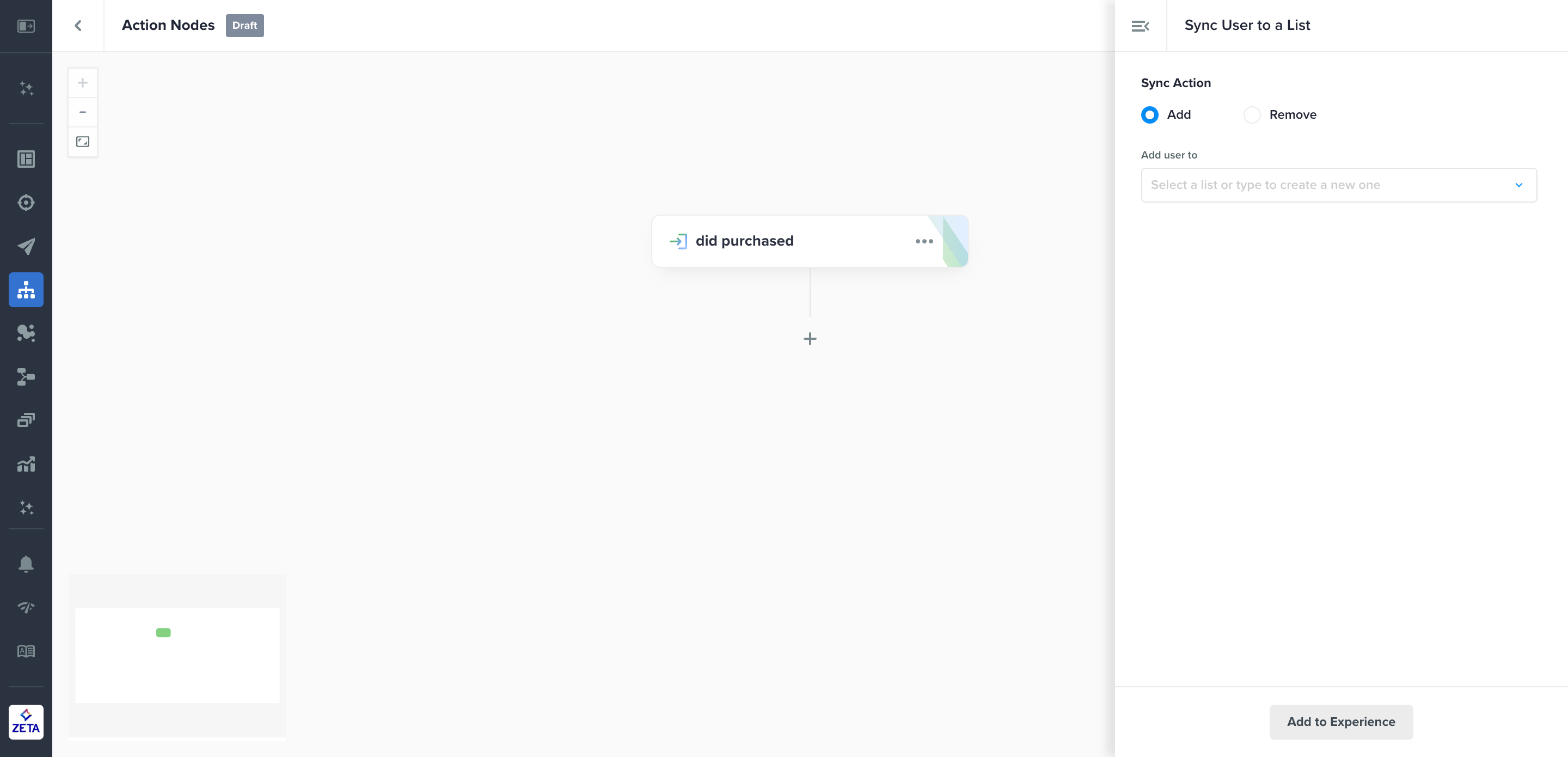Open the paper plane campaigns icon

click(x=26, y=246)
